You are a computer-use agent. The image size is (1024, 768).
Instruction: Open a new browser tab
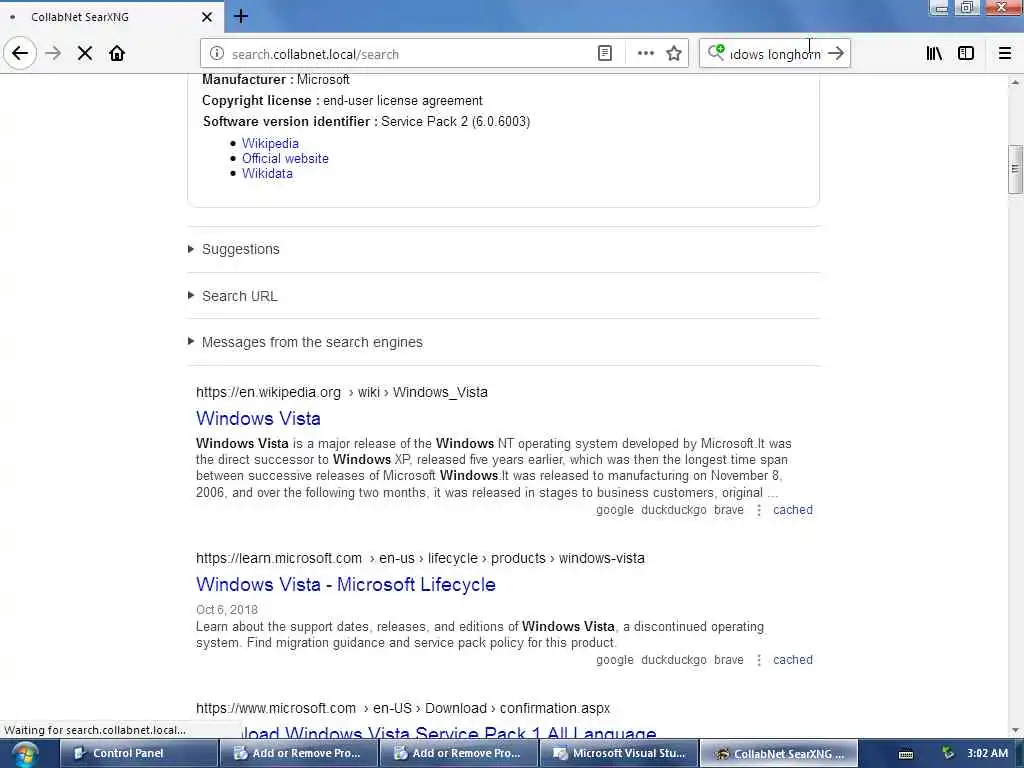click(240, 16)
